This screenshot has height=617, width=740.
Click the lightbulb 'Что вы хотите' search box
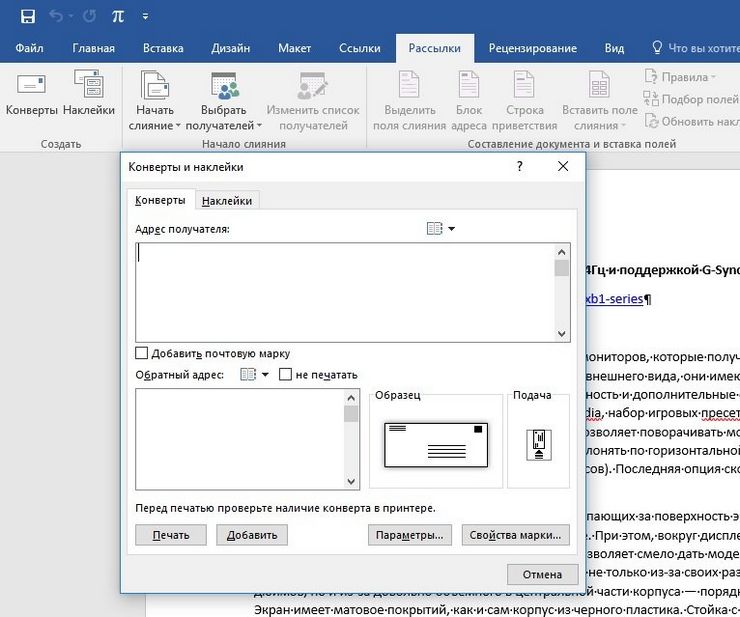click(695, 48)
